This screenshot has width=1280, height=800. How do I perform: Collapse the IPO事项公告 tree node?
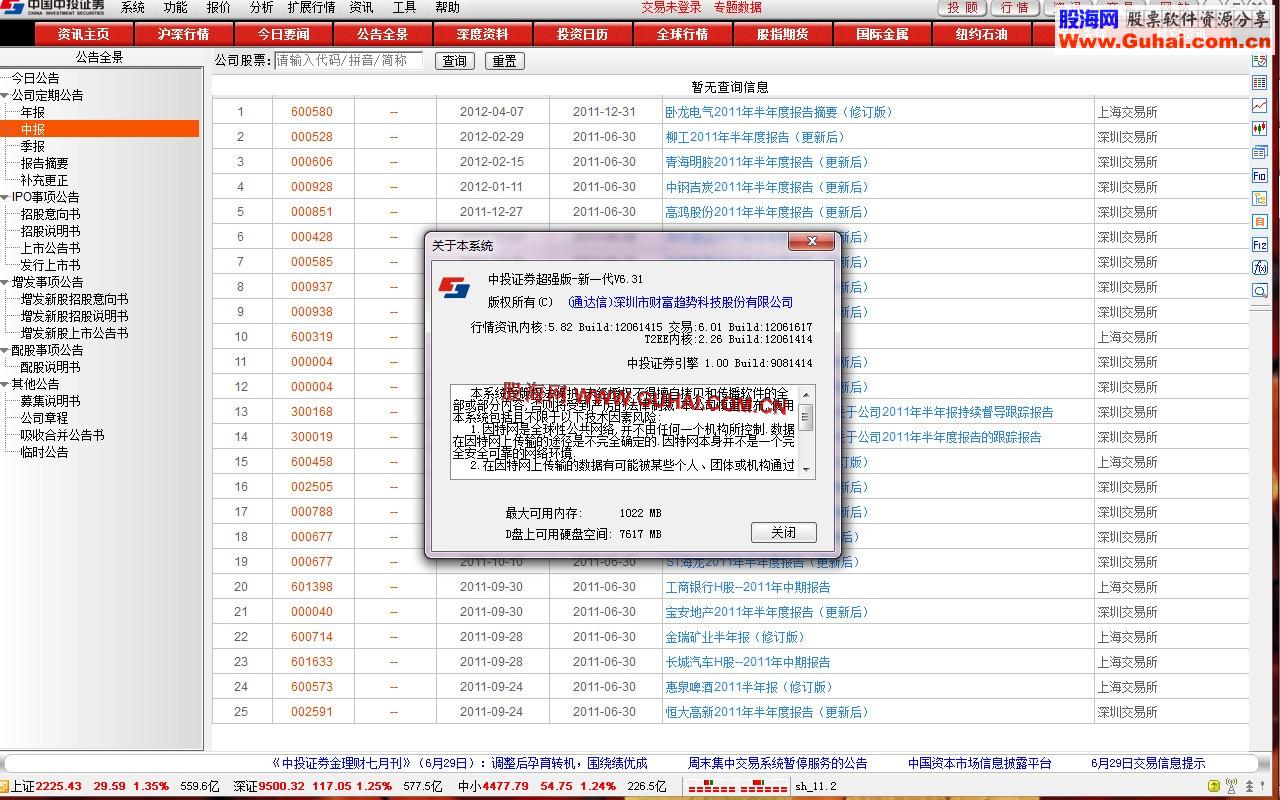[5, 197]
